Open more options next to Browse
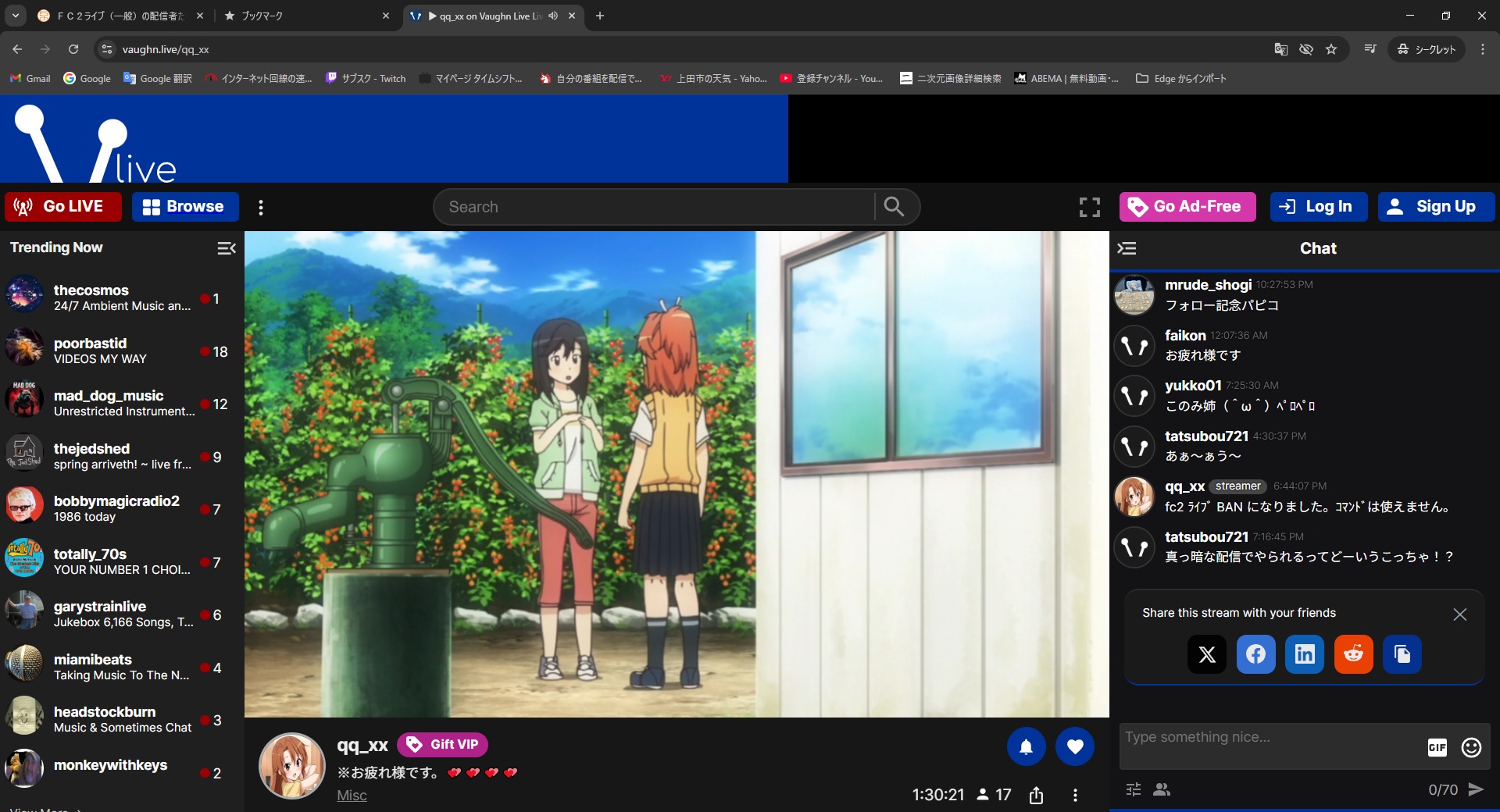 click(261, 207)
